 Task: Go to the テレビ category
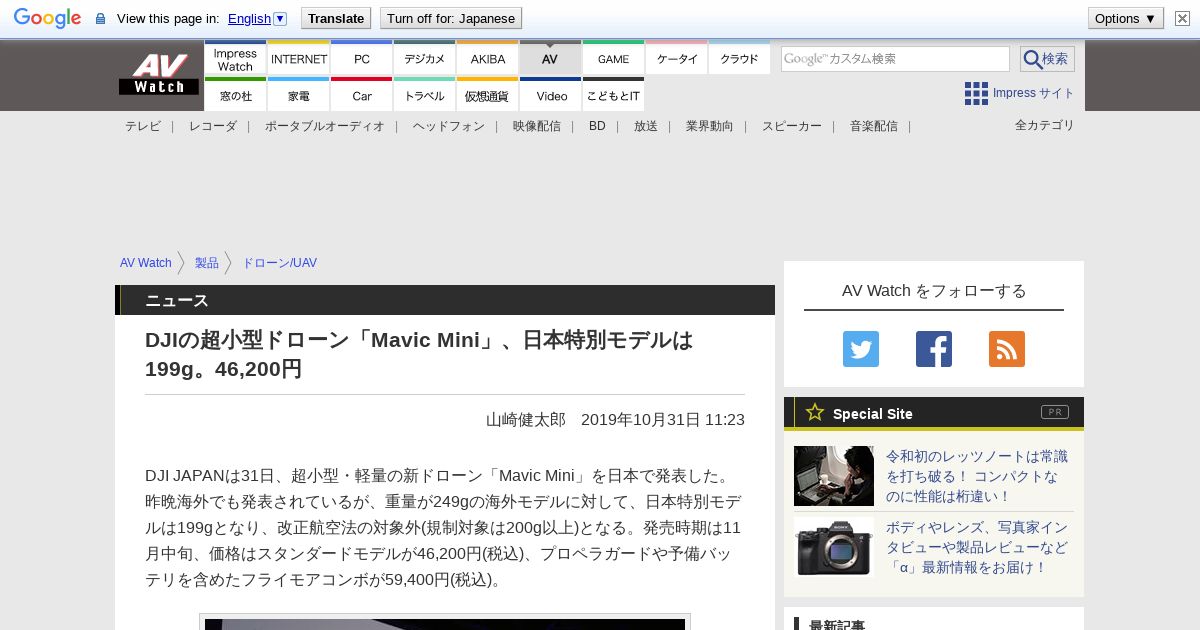[143, 126]
